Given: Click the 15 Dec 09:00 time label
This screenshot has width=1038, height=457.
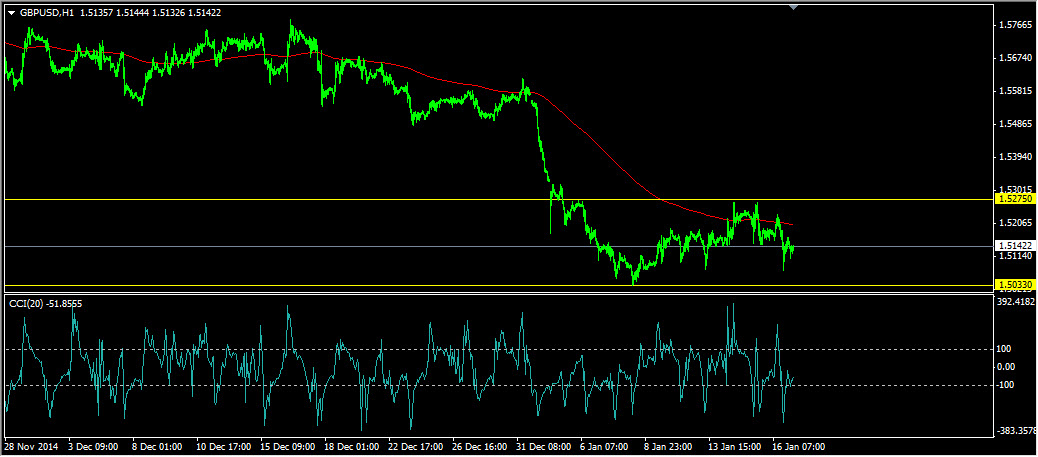Looking at the screenshot, I should (287, 447).
